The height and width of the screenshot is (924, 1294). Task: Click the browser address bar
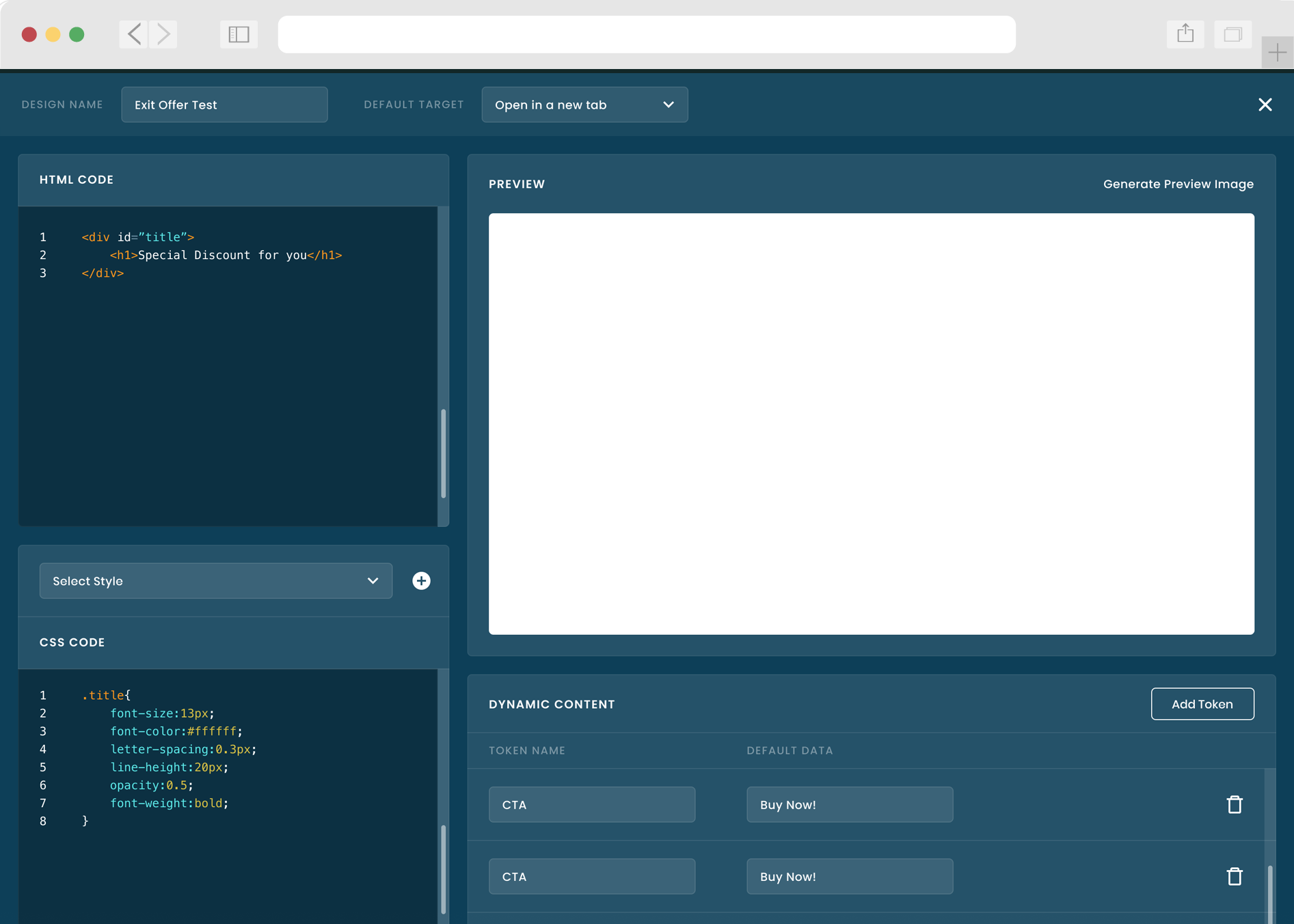point(646,34)
